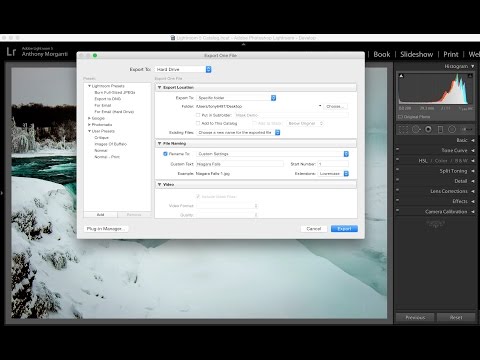Open the Plug-in Manager
The height and width of the screenshot is (360, 480).
[106, 229]
